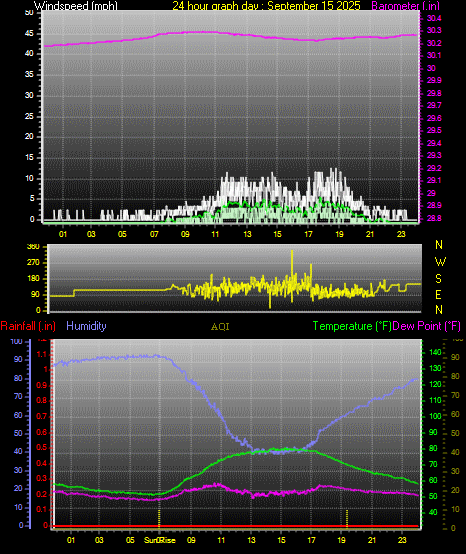
Task: Click the 25 mark on the windspeed axis
Action: tap(29, 116)
